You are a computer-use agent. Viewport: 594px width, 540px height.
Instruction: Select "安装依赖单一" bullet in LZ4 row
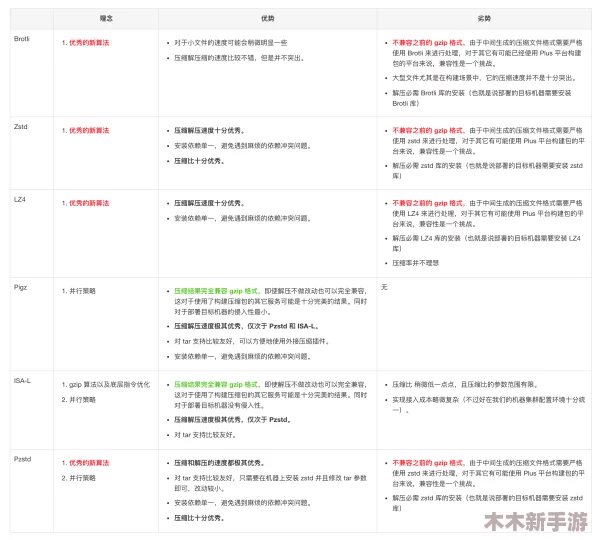coord(242,218)
